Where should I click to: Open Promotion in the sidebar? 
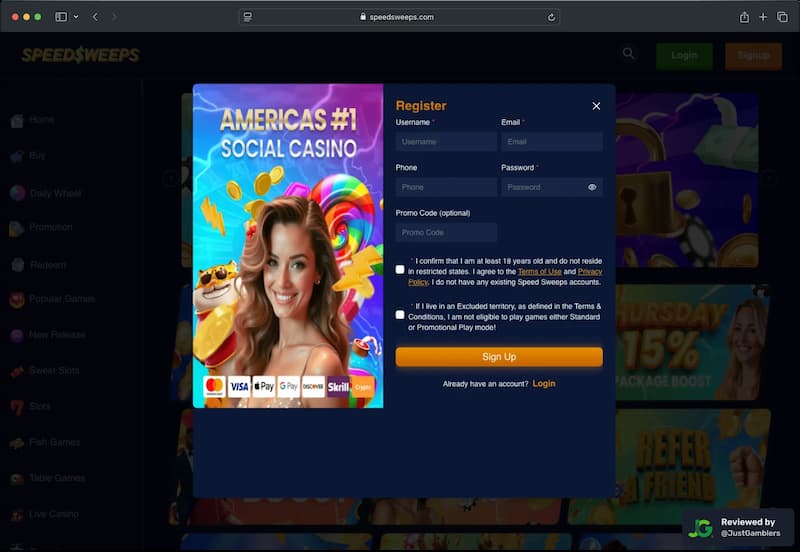42,228
